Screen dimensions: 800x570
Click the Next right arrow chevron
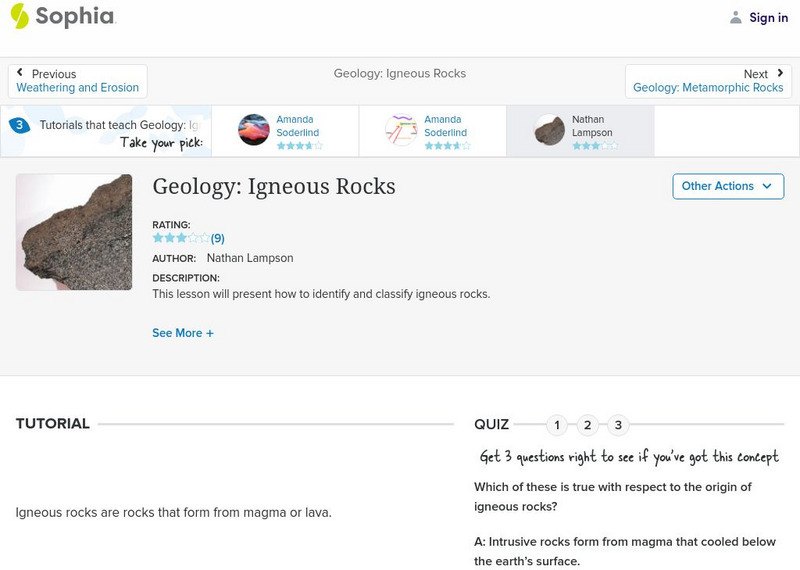point(780,74)
